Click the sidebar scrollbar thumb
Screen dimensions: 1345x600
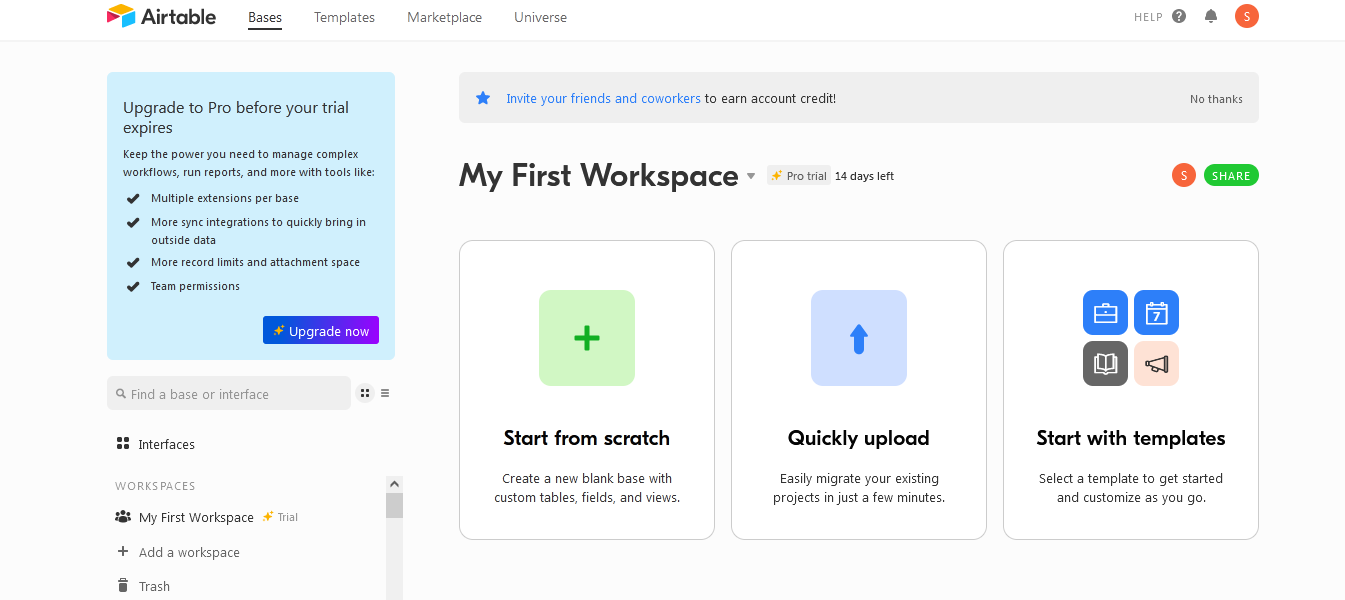tap(394, 505)
